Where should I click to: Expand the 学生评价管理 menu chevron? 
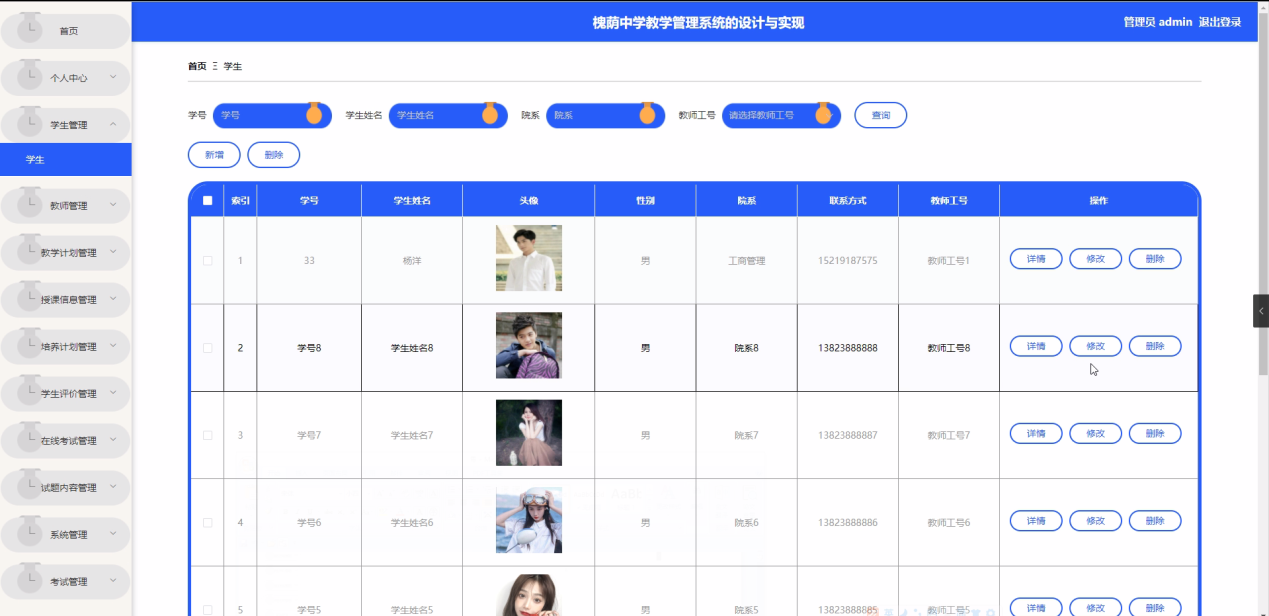(x=113, y=393)
